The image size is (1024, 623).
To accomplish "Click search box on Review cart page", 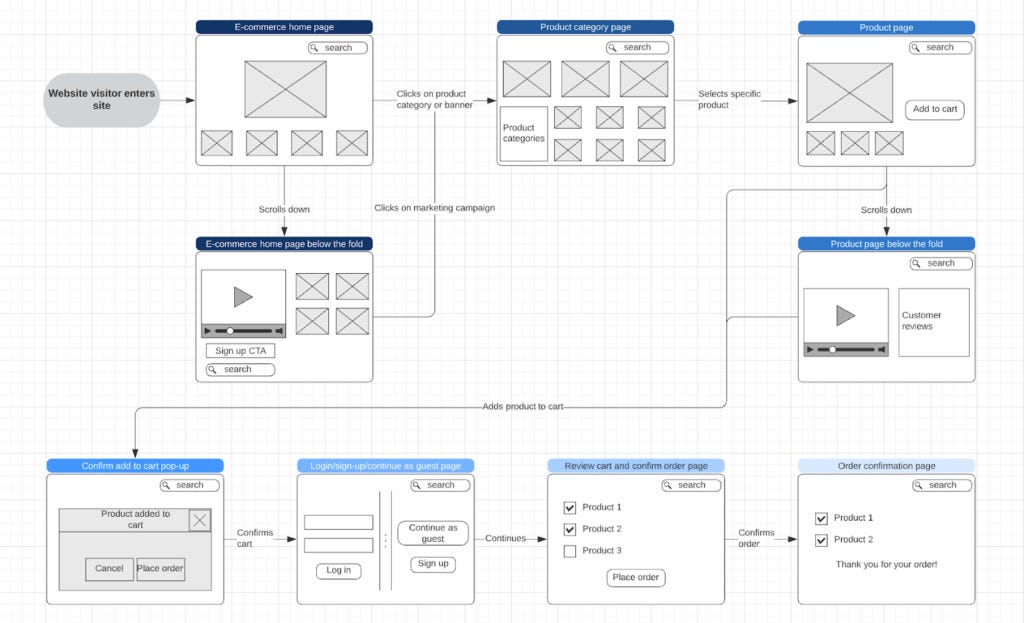I will click(691, 485).
